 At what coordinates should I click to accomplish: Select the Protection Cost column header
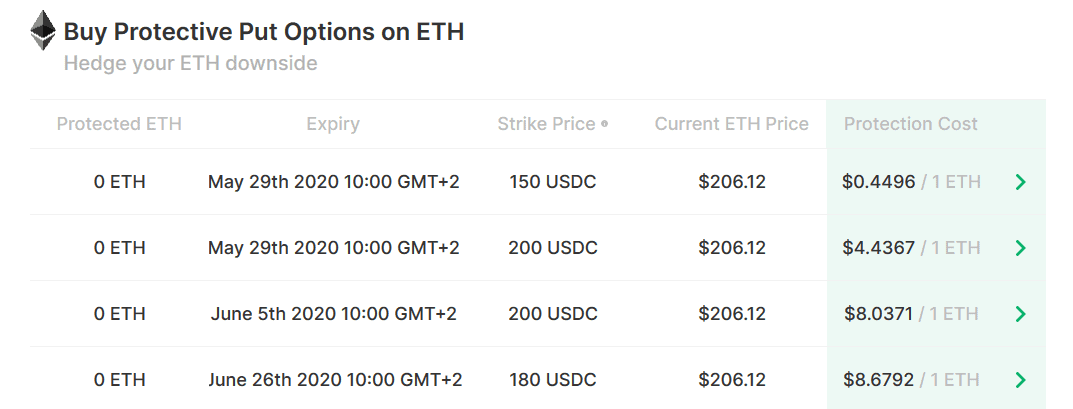[x=910, y=125]
